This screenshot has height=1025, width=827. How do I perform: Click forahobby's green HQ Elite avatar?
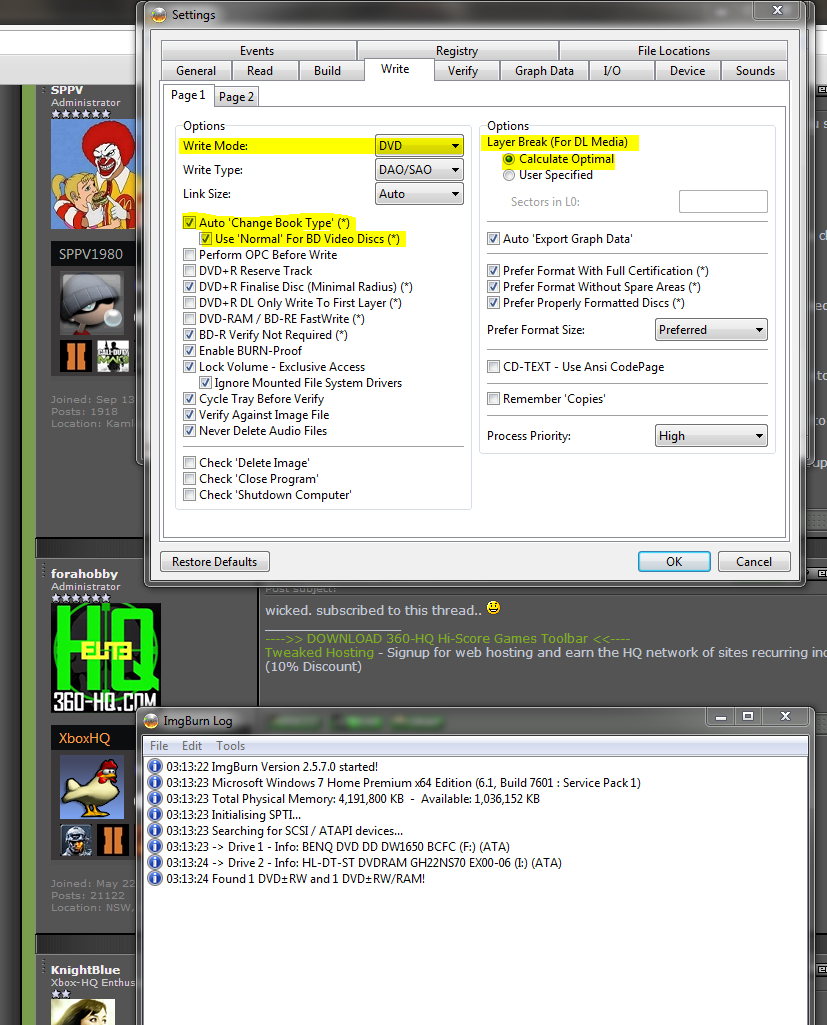point(106,658)
